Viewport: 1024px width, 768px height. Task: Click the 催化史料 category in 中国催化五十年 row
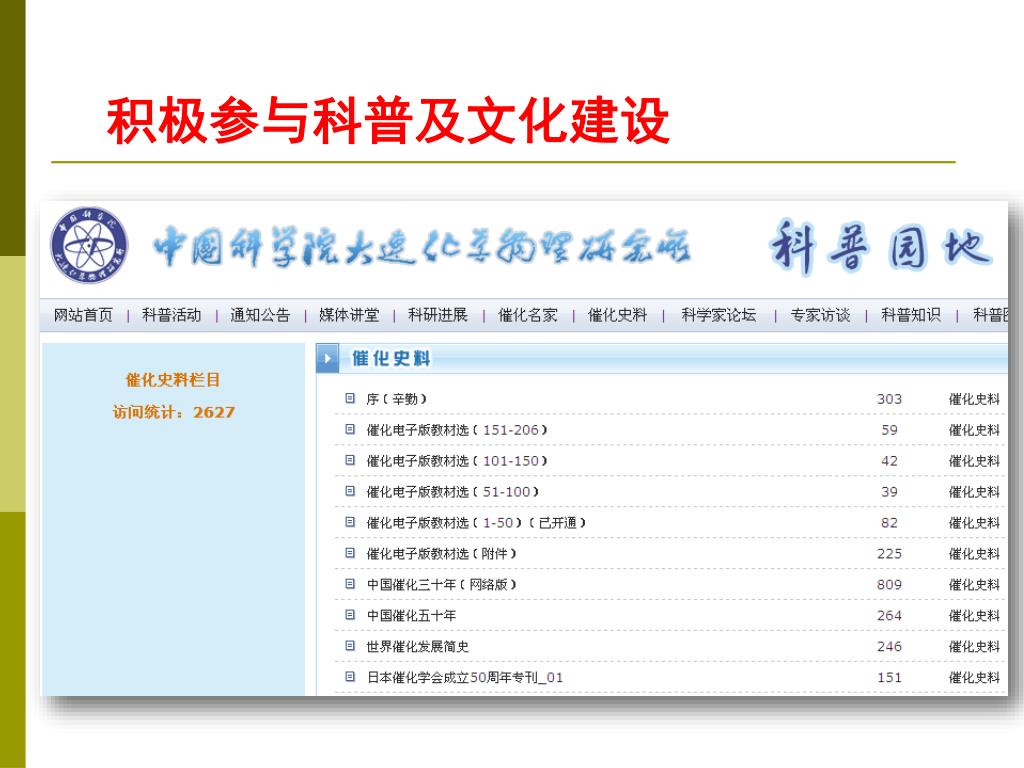click(974, 615)
